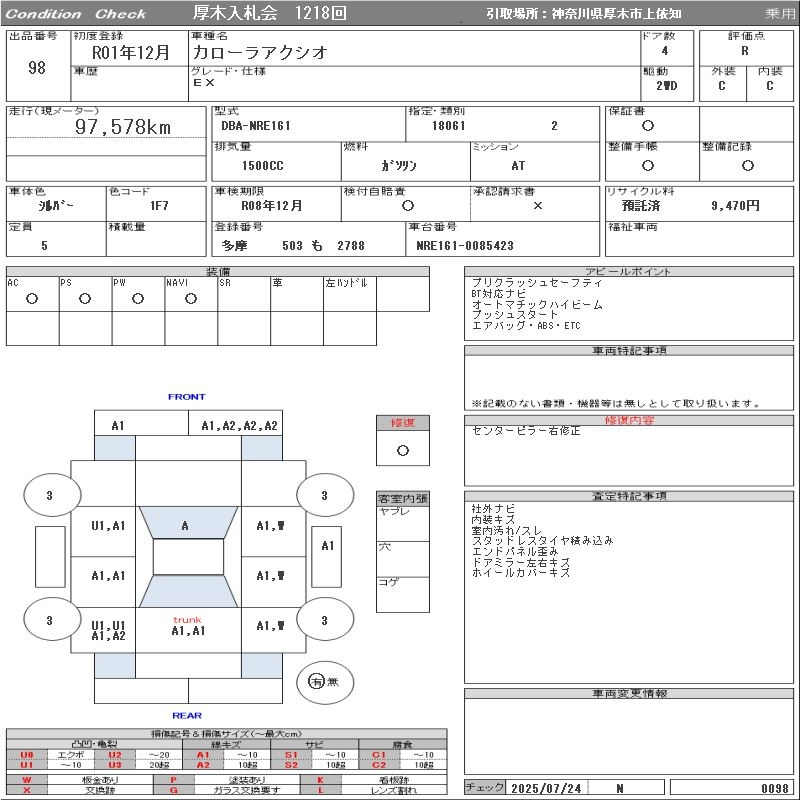Click chassis number NRE161-0085423

click(x=465, y=246)
